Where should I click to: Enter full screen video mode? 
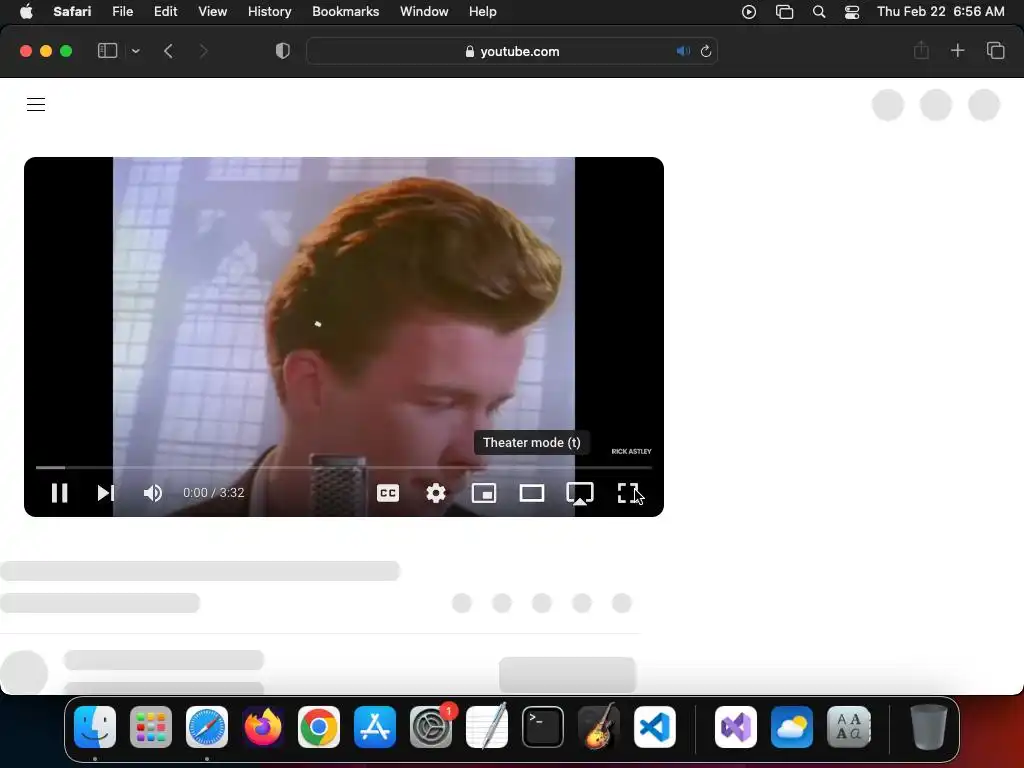click(628, 493)
